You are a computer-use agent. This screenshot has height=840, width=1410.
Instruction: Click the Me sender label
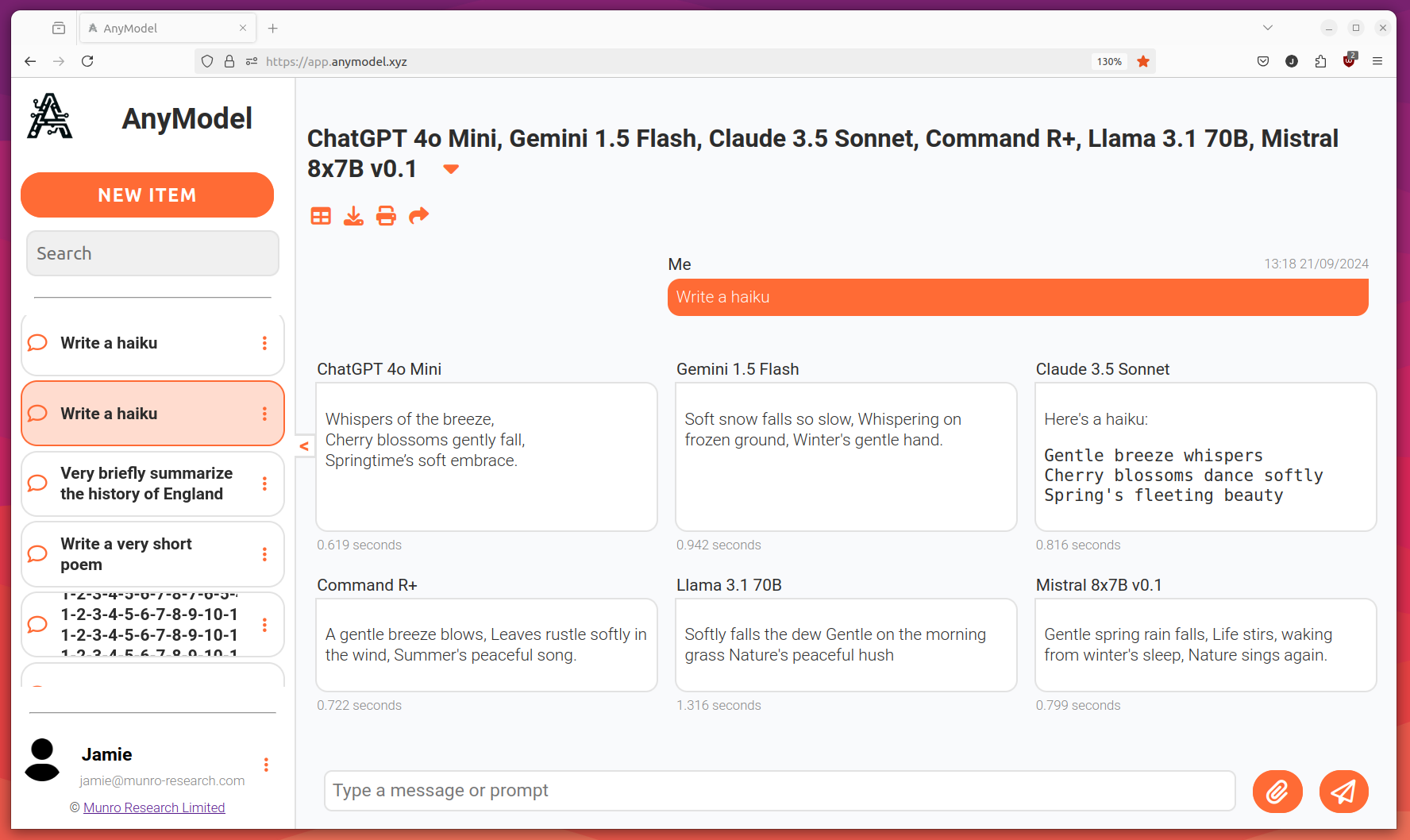(x=680, y=264)
